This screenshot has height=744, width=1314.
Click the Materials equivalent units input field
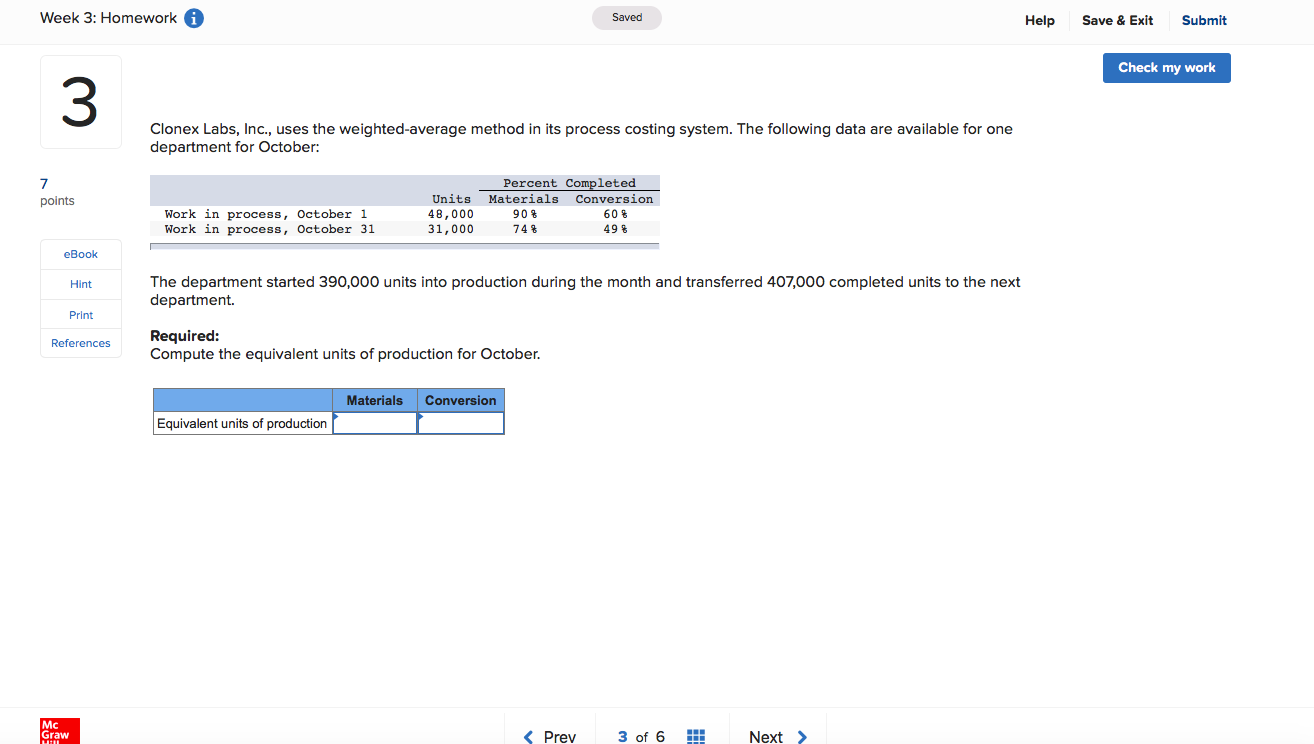point(375,423)
